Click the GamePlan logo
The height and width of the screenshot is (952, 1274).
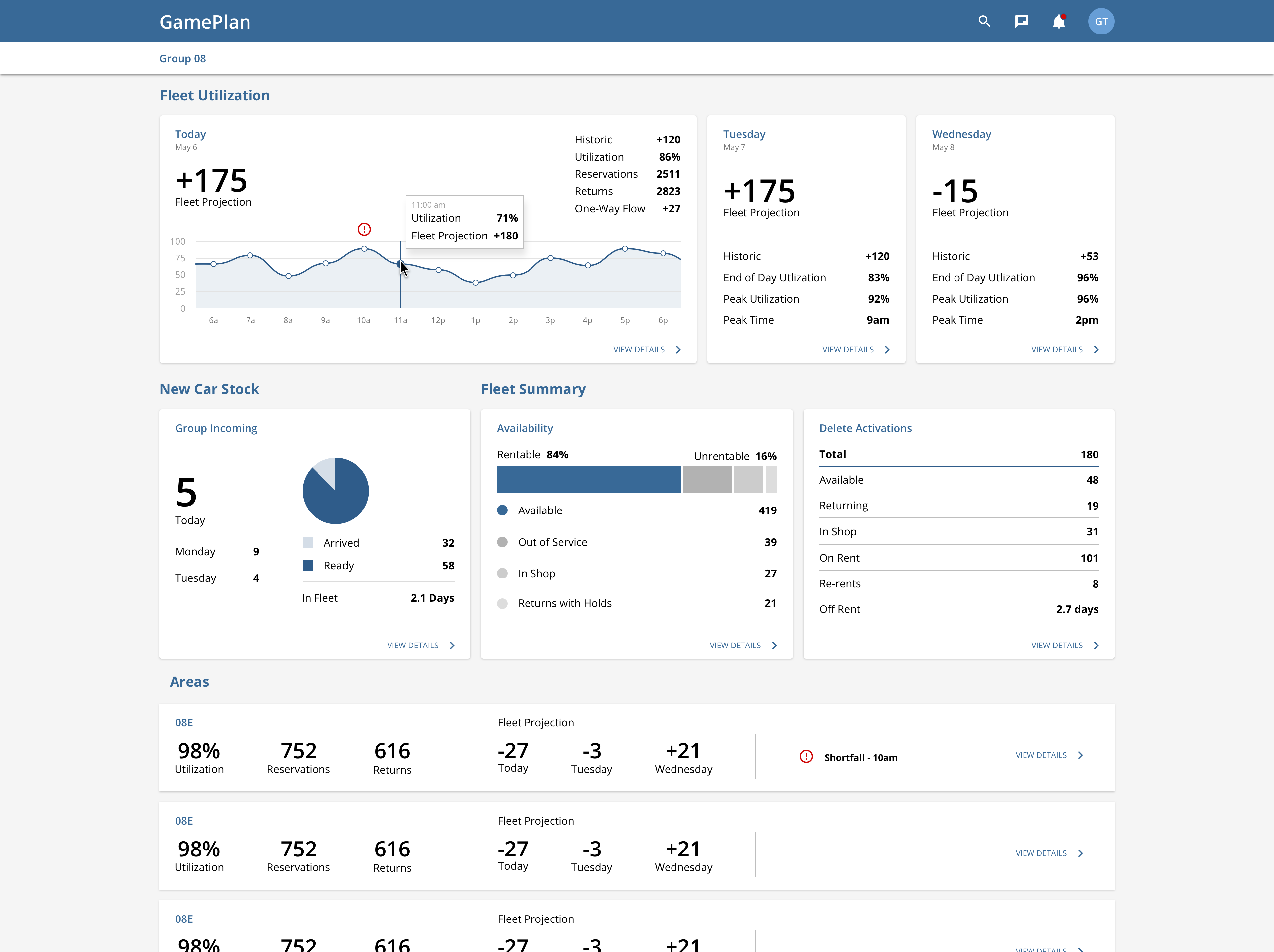point(204,22)
